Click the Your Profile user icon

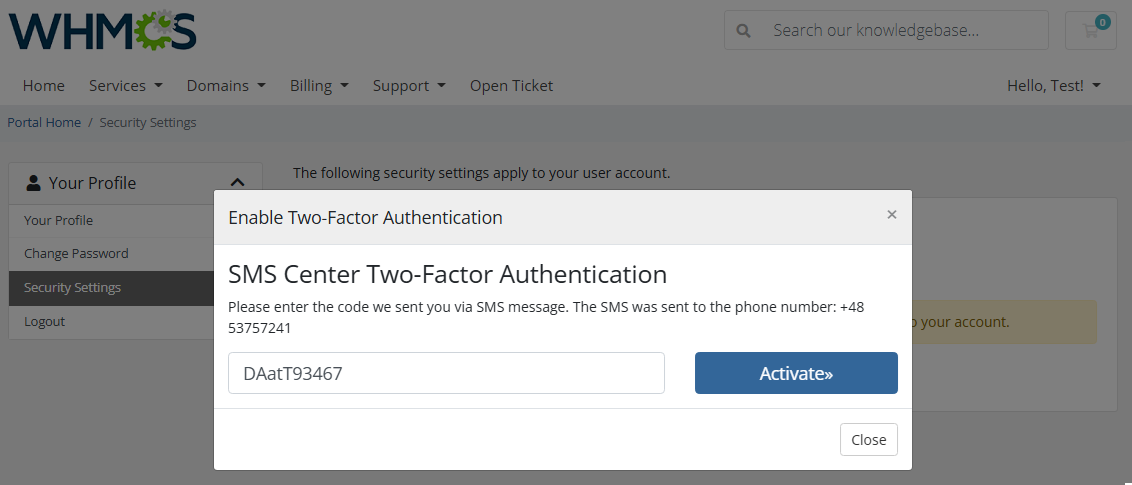34,183
